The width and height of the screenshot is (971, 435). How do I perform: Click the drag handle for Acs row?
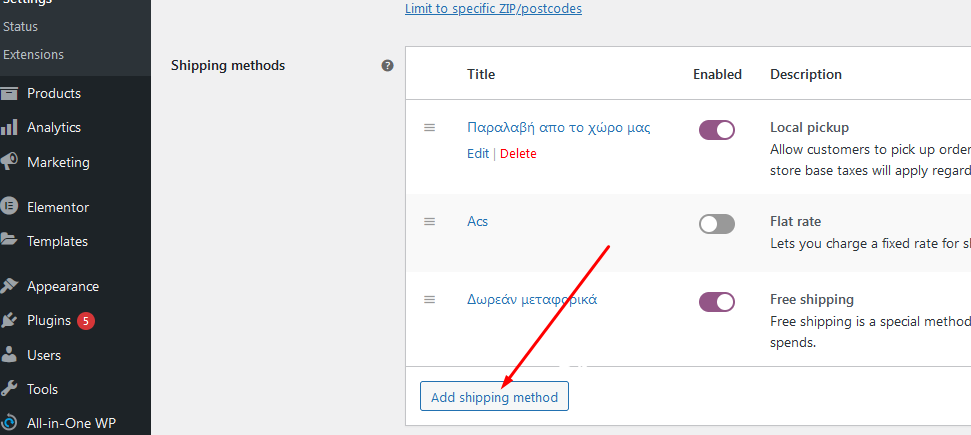429,221
